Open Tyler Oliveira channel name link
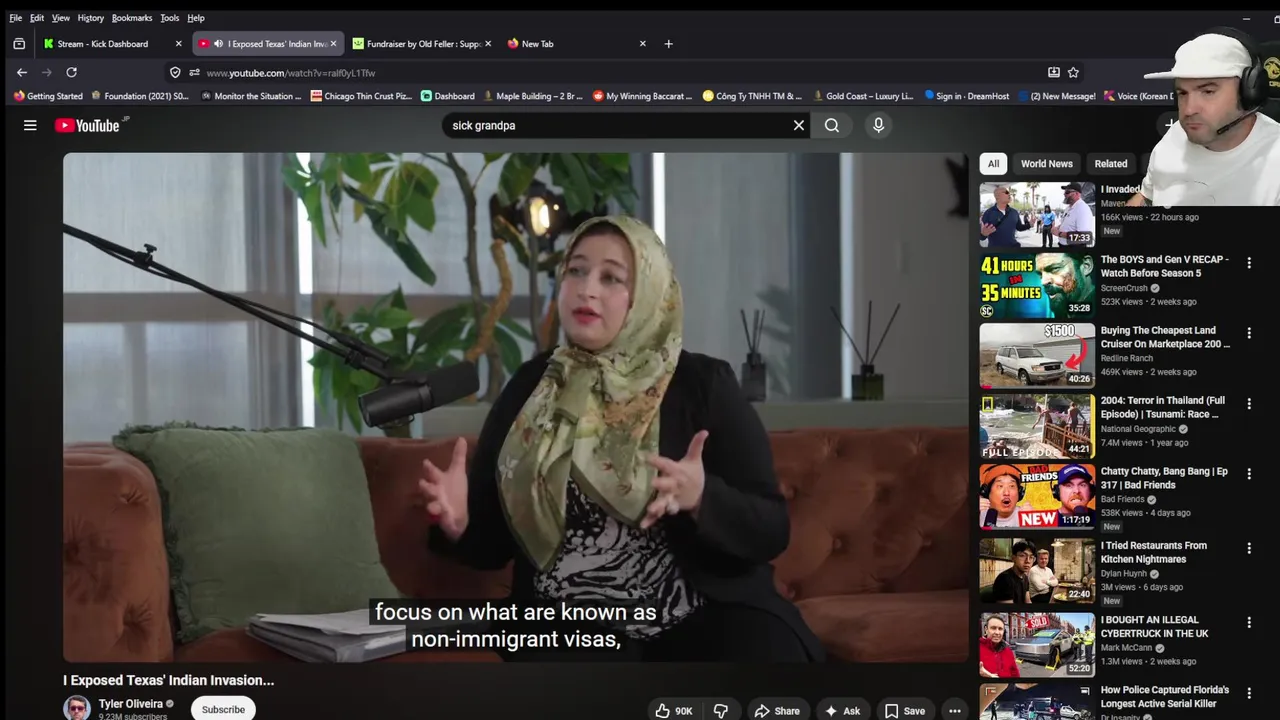Viewport: 1280px width, 720px height. pos(130,704)
